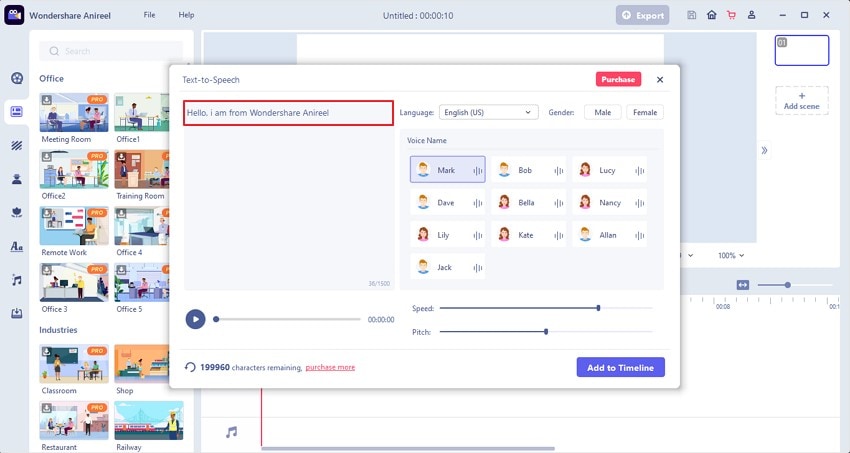Preview Lily voice waveform icon
Screen dimensions: 850x453
(x=478, y=236)
